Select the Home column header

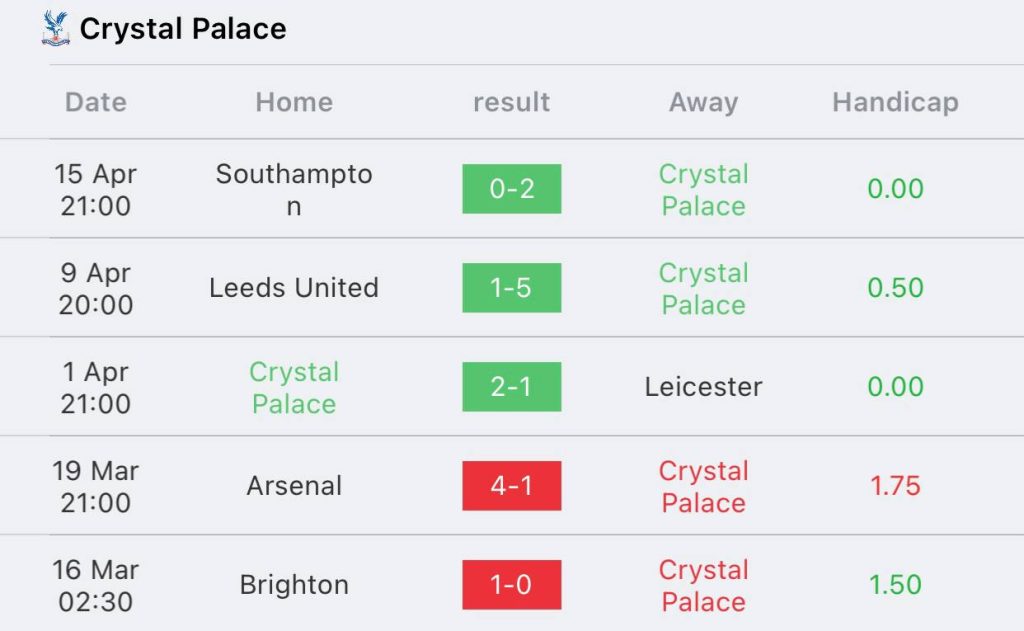coord(294,102)
